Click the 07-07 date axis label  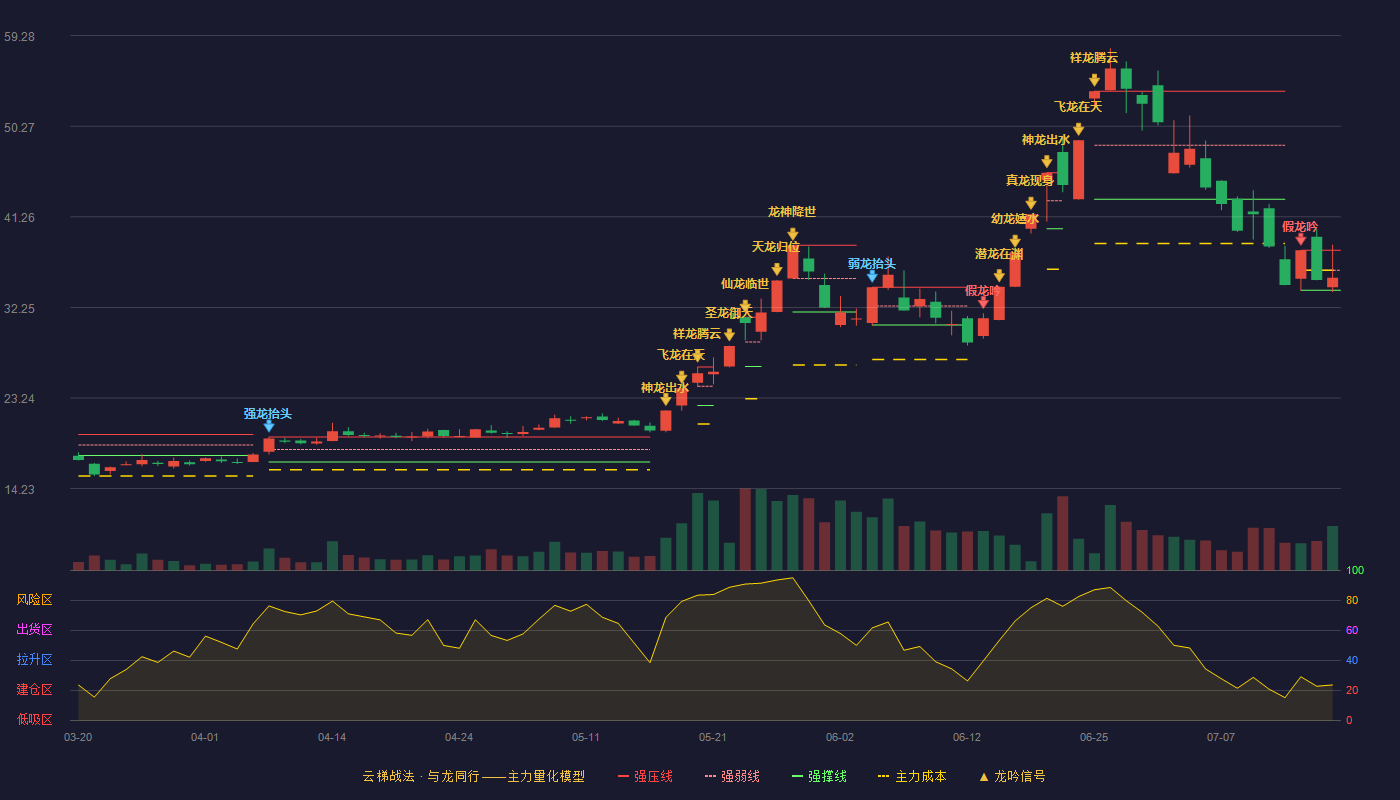coord(1221,737)
